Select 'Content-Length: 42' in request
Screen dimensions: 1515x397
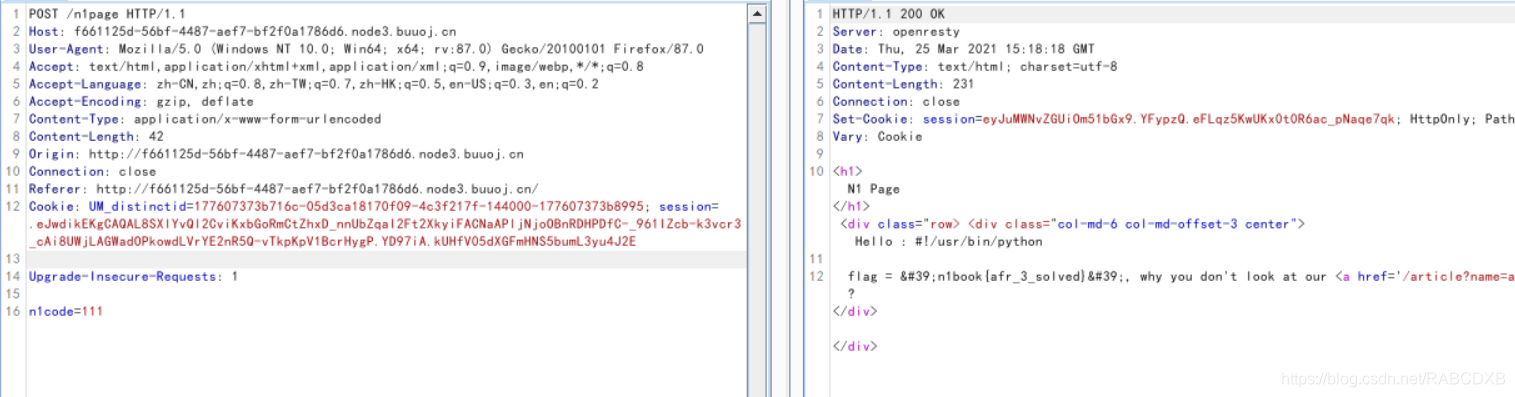(96, 136)
